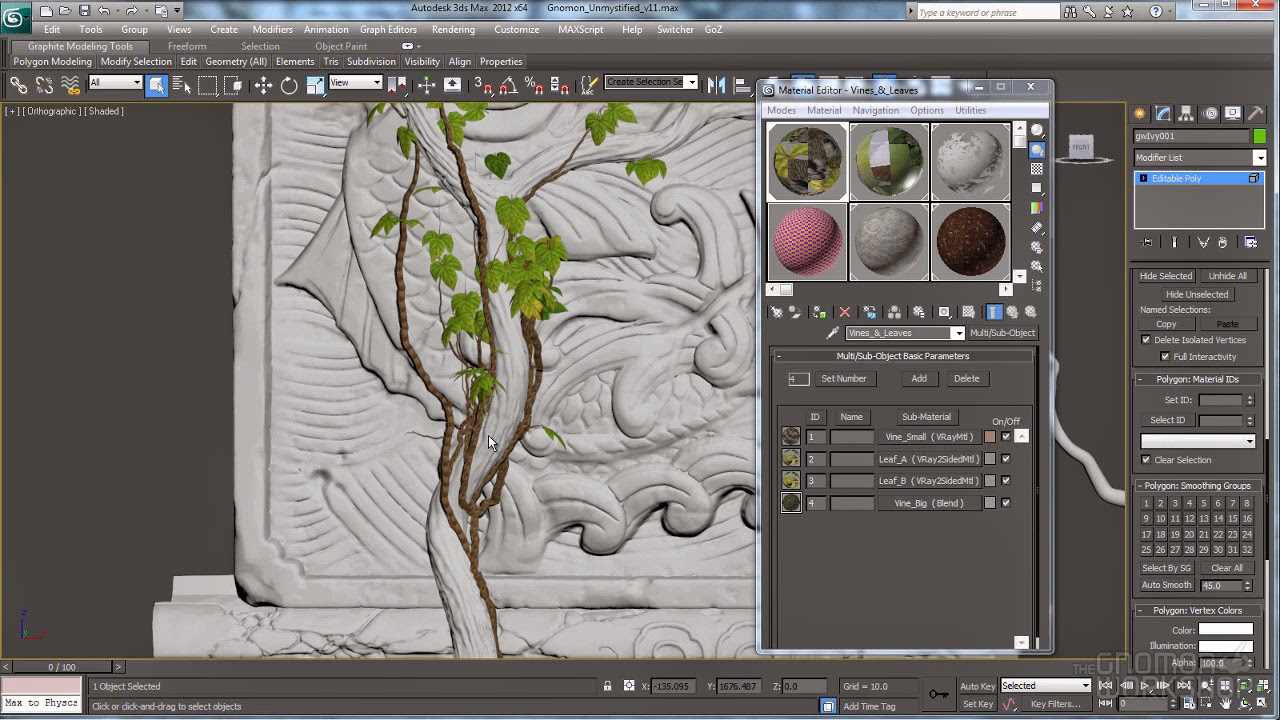Disable the Leaf_A sub-material checkbox

click(x=1006, y=459)
